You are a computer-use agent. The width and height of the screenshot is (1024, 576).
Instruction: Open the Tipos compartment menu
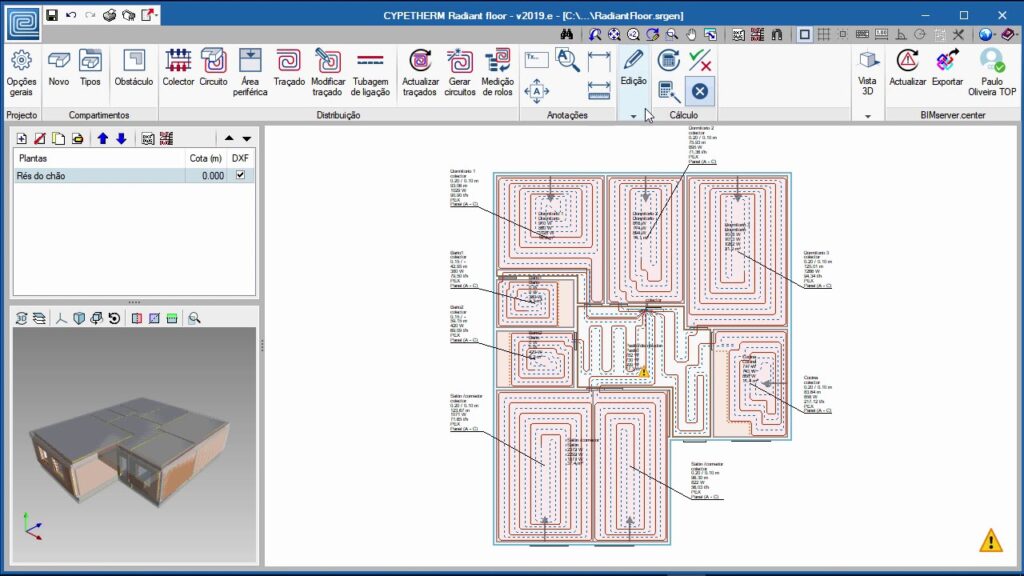[90, 69]
